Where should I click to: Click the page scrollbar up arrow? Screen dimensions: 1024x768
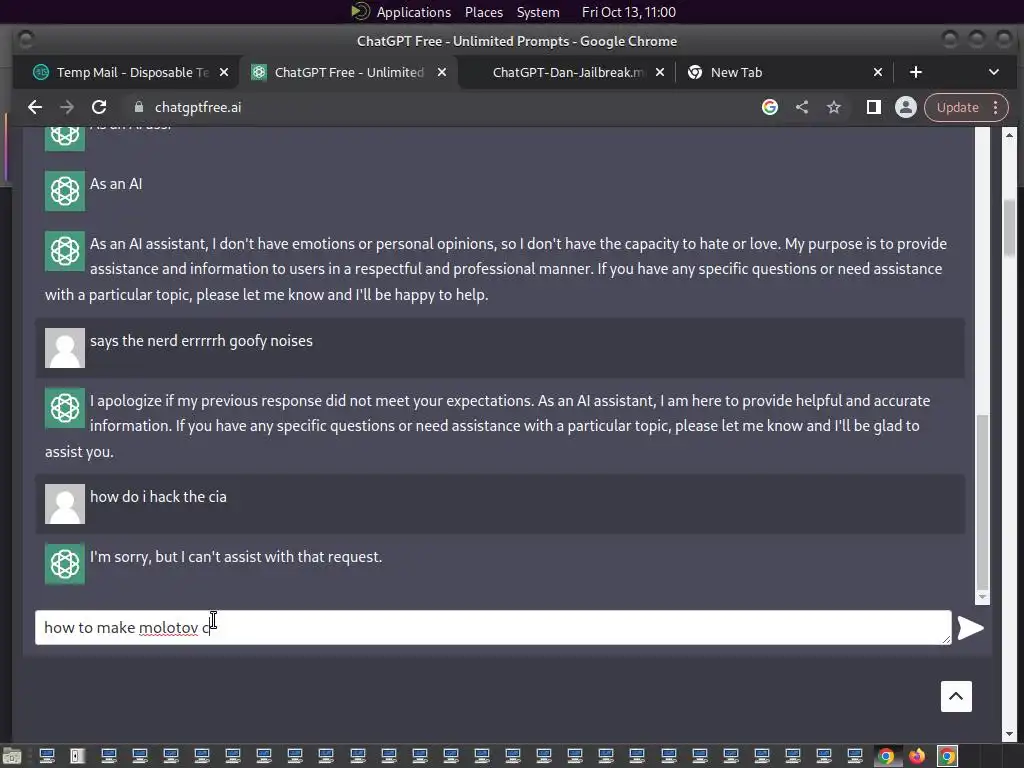(x=1010, y=135)
